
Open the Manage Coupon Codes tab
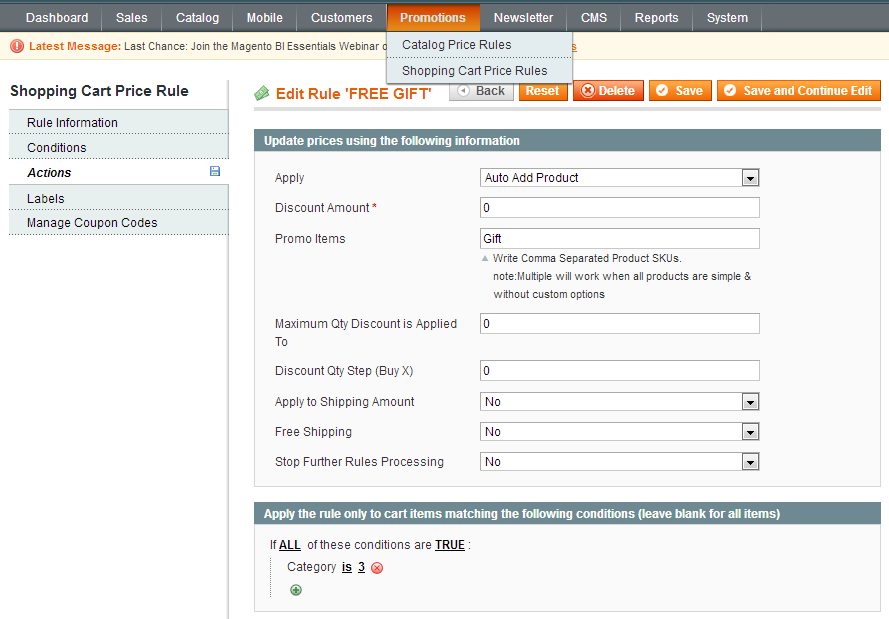click(92, 223)
